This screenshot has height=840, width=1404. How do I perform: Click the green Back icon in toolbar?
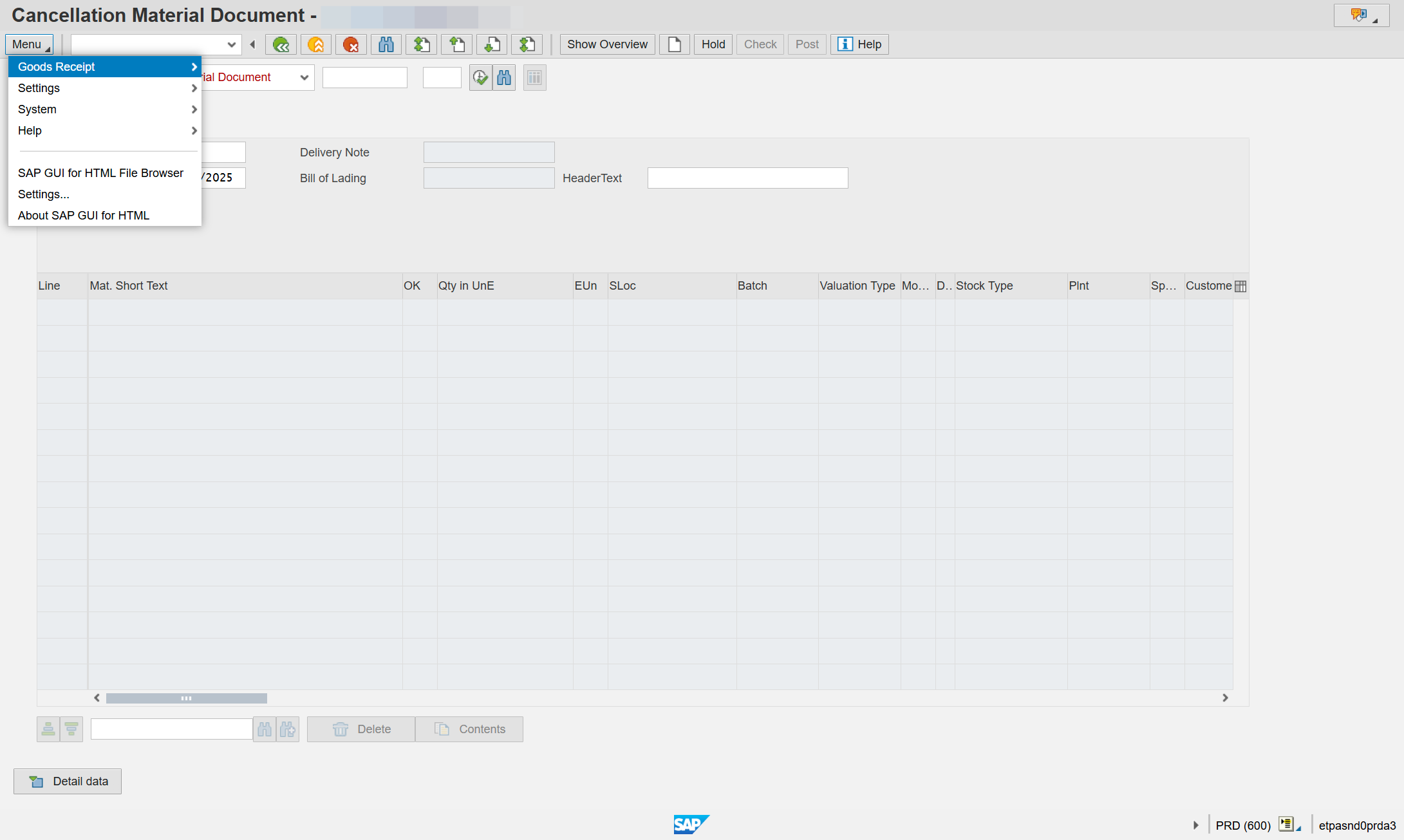point(281,44)
